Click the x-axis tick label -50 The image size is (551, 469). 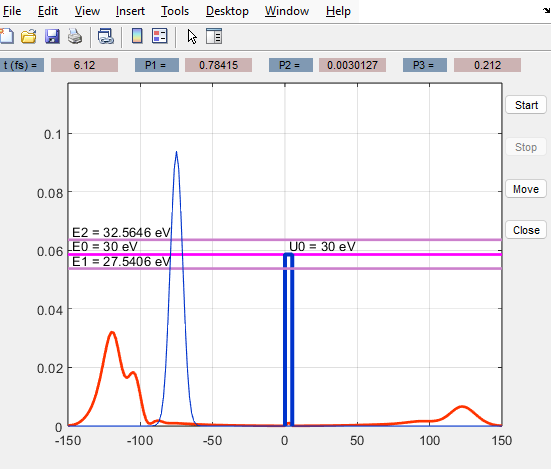click(212, 441)
